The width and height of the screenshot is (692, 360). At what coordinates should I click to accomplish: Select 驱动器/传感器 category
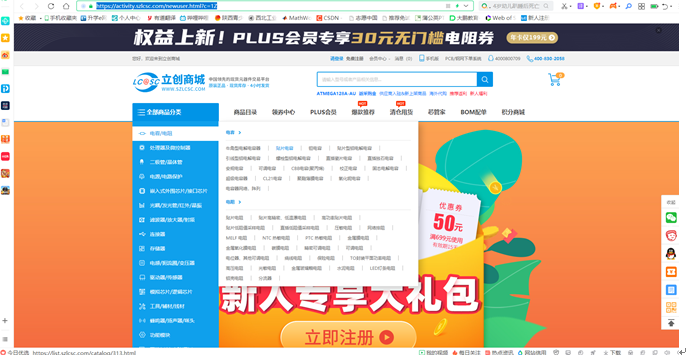[176, 278]
